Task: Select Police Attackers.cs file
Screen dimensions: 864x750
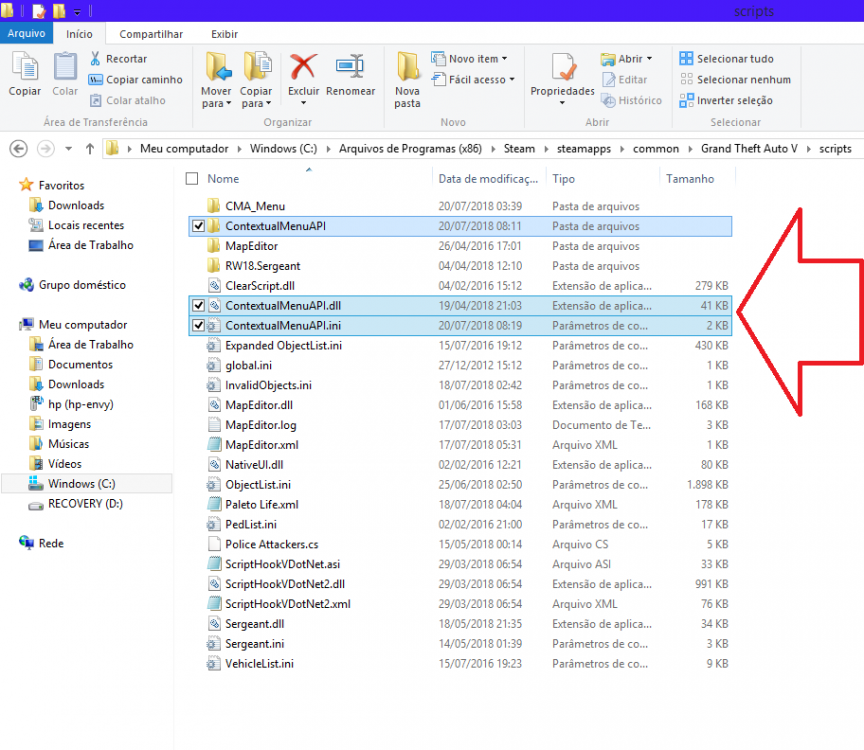Action: [272, 544]
